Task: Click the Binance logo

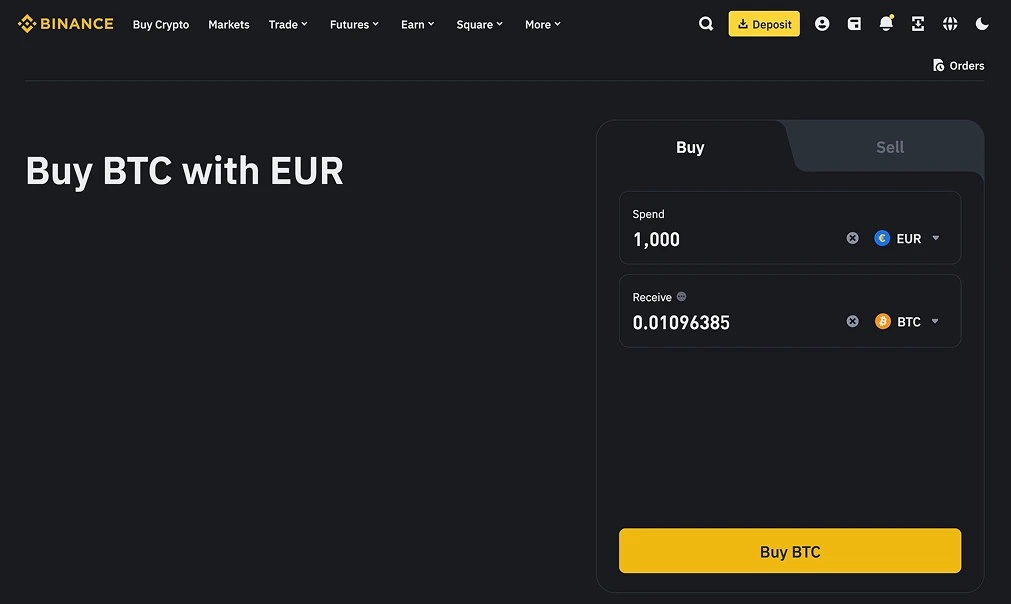Action: click(x=66, y=24)
